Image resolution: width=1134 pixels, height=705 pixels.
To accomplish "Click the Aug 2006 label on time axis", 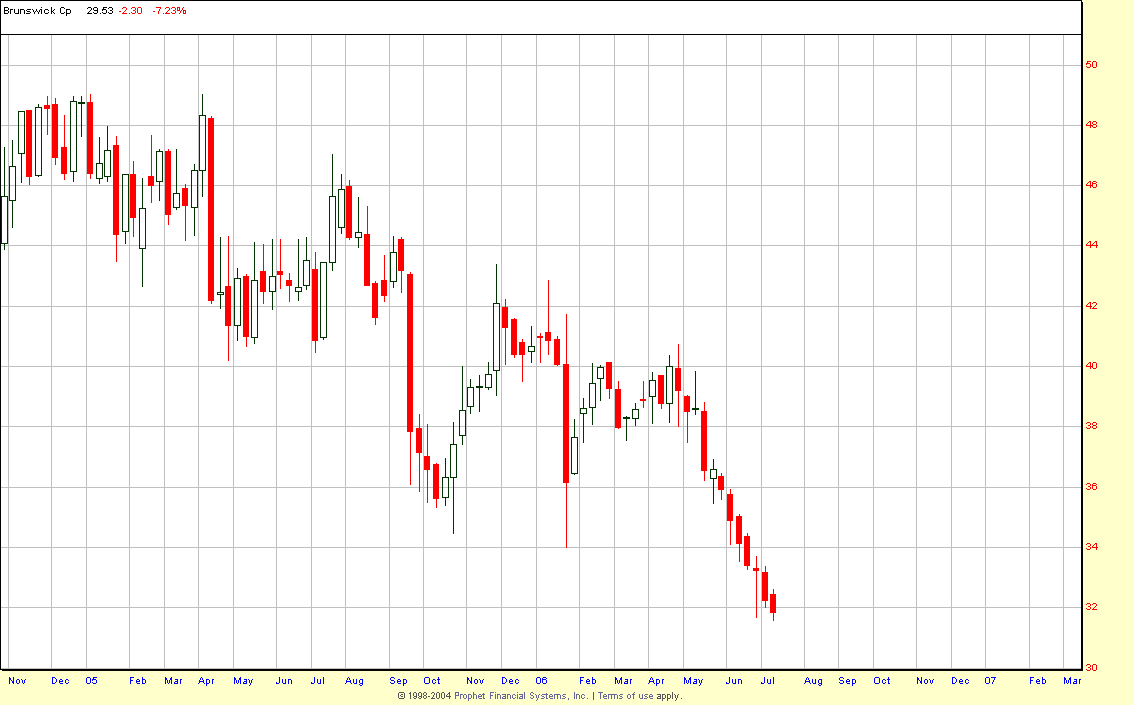I will coord(814,680).
